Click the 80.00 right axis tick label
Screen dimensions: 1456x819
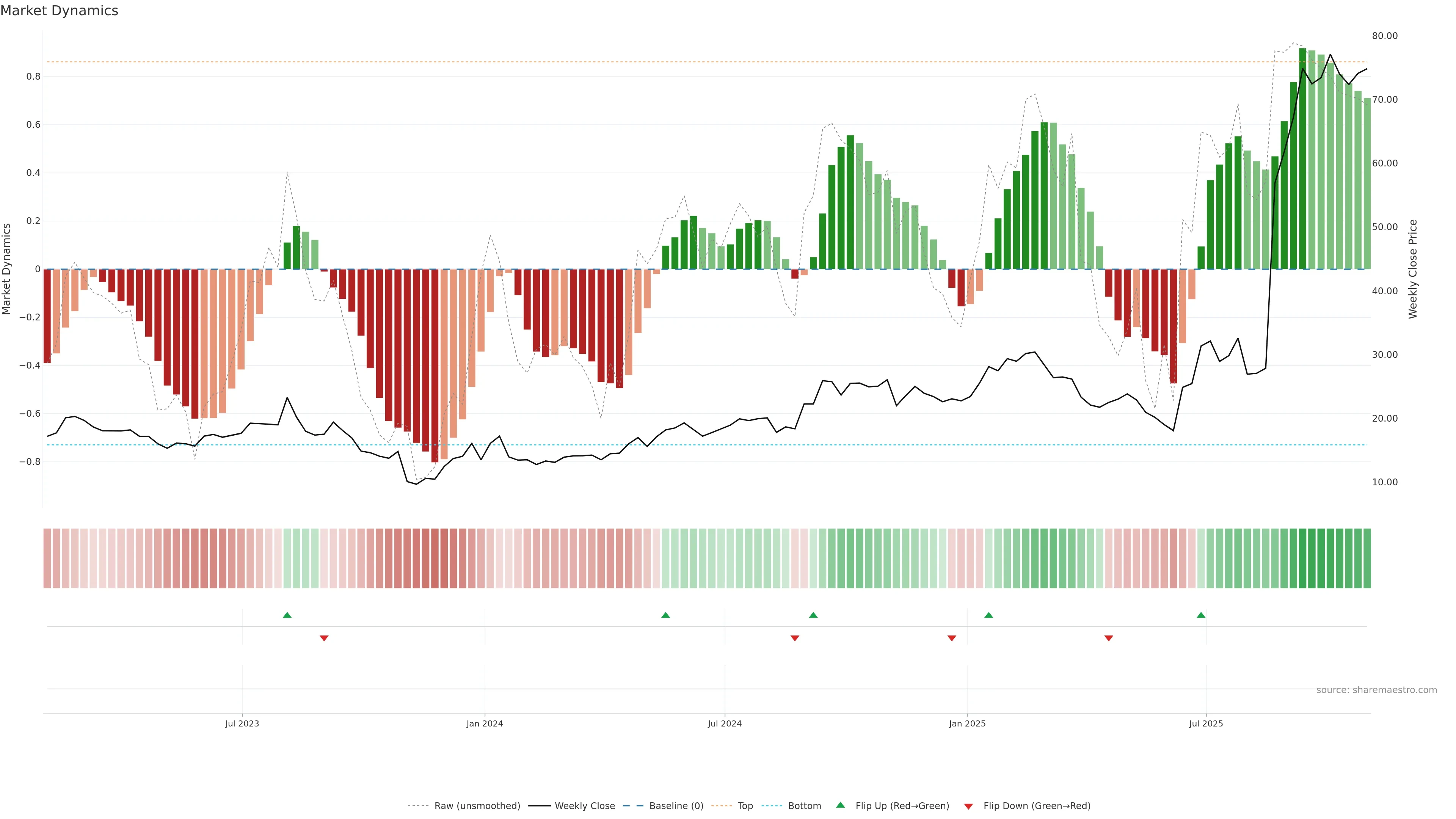pyautogui.click(x=1384, y=36)
